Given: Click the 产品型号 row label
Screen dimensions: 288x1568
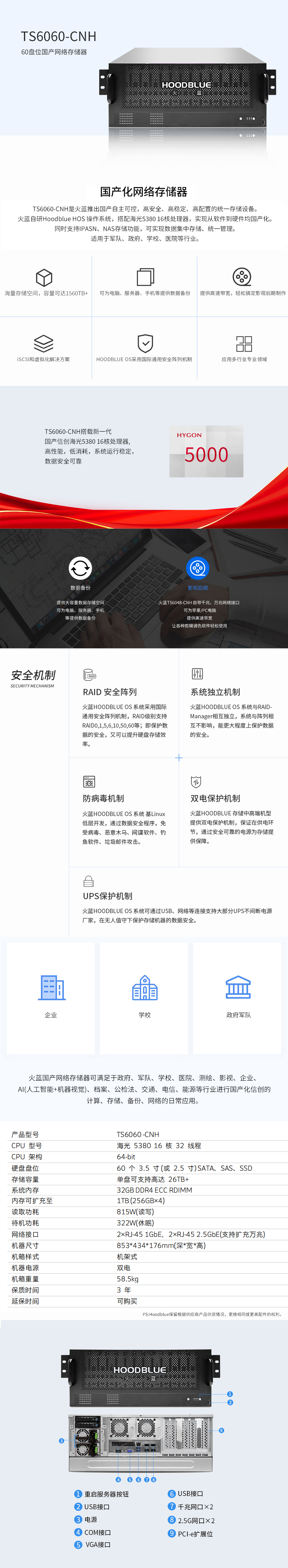Looking at the screenshot, I should [x=25, y=1134].
